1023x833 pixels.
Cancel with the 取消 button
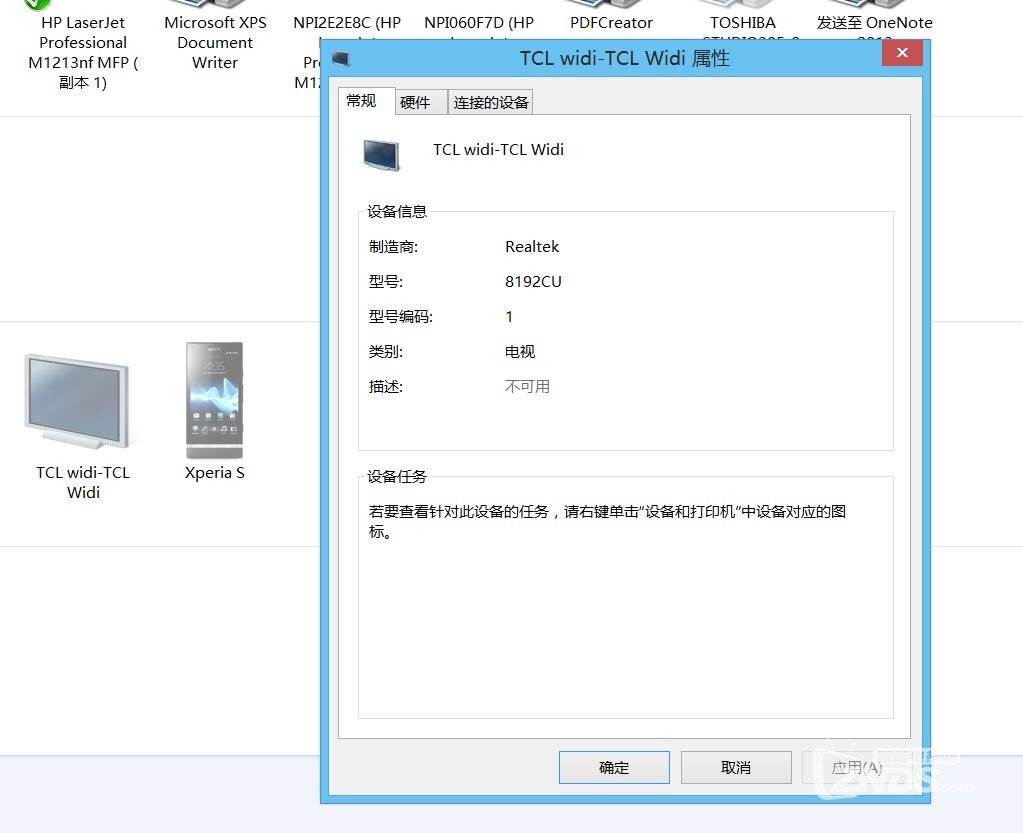click(x=736, y=767)
